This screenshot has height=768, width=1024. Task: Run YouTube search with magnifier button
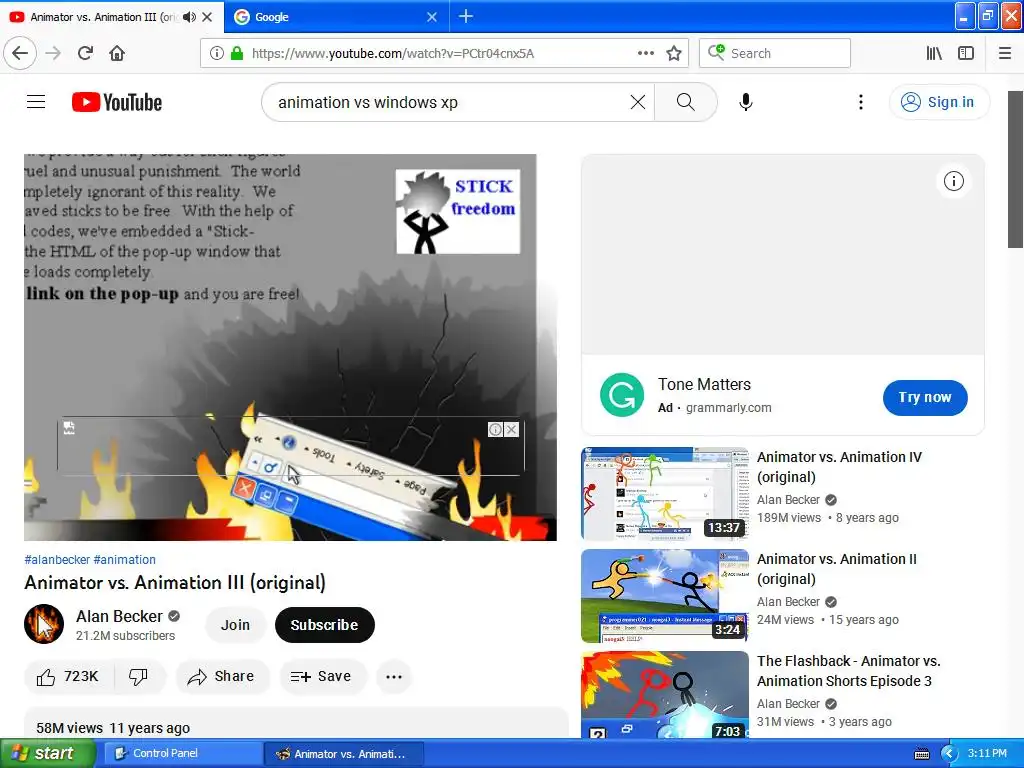(686, 102)
